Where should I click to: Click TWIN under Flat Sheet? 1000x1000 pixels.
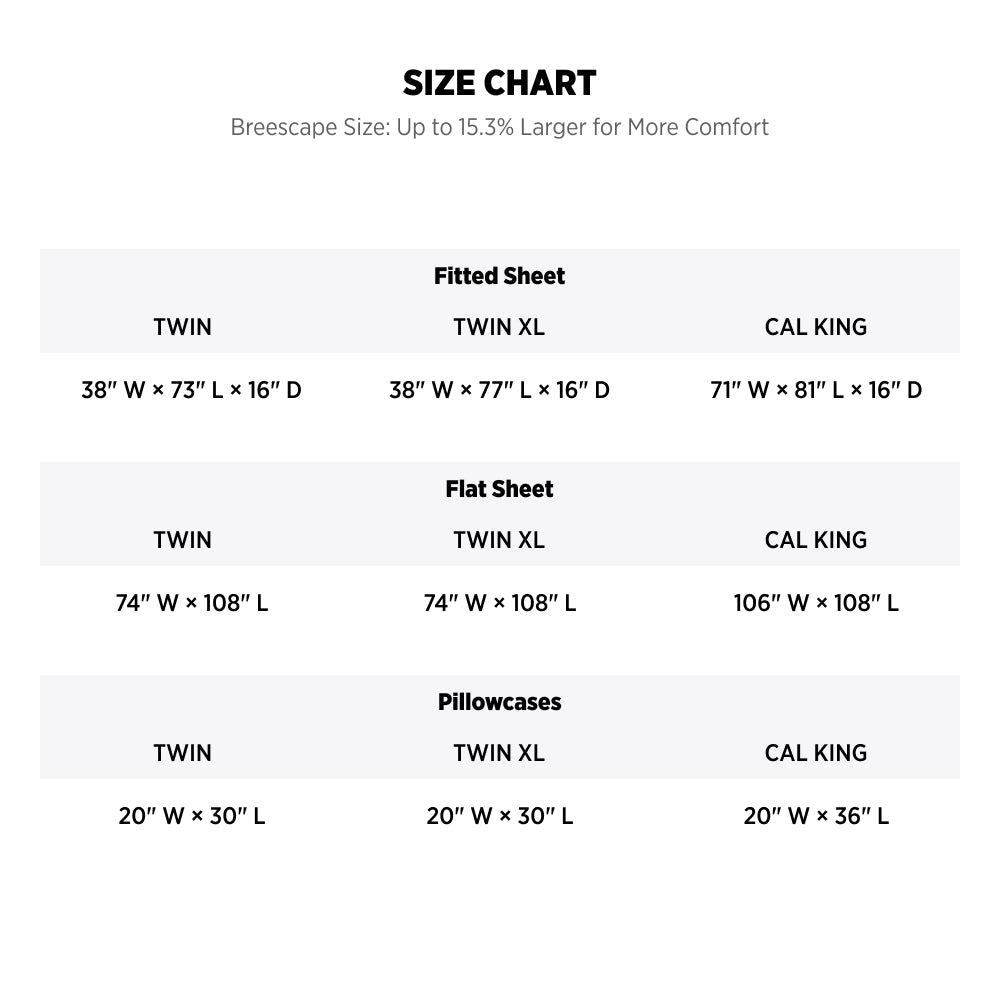point(182,540)
